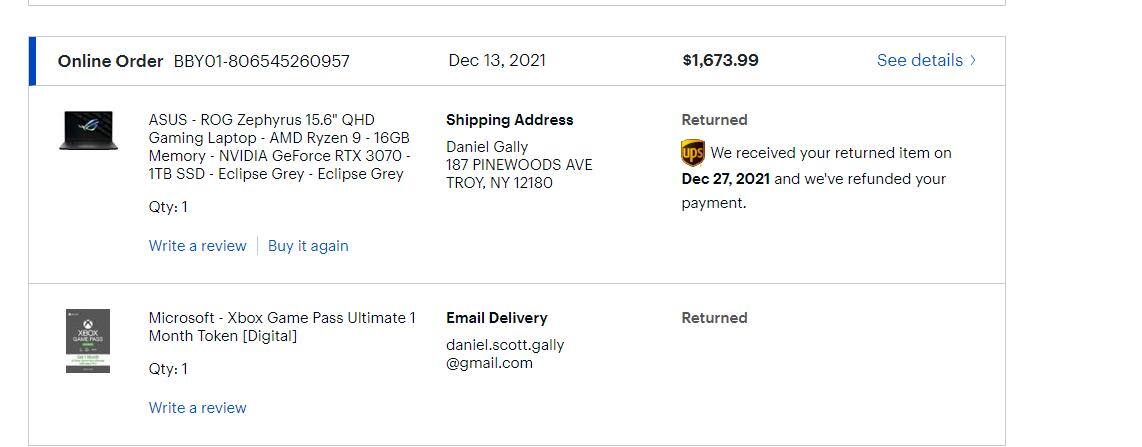Select order number BBY01-806545260957

[x=262, y=61]
